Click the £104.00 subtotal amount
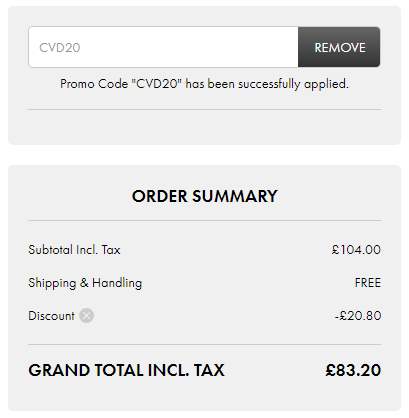Screen dimensions: 409x418 coord(356,250)
